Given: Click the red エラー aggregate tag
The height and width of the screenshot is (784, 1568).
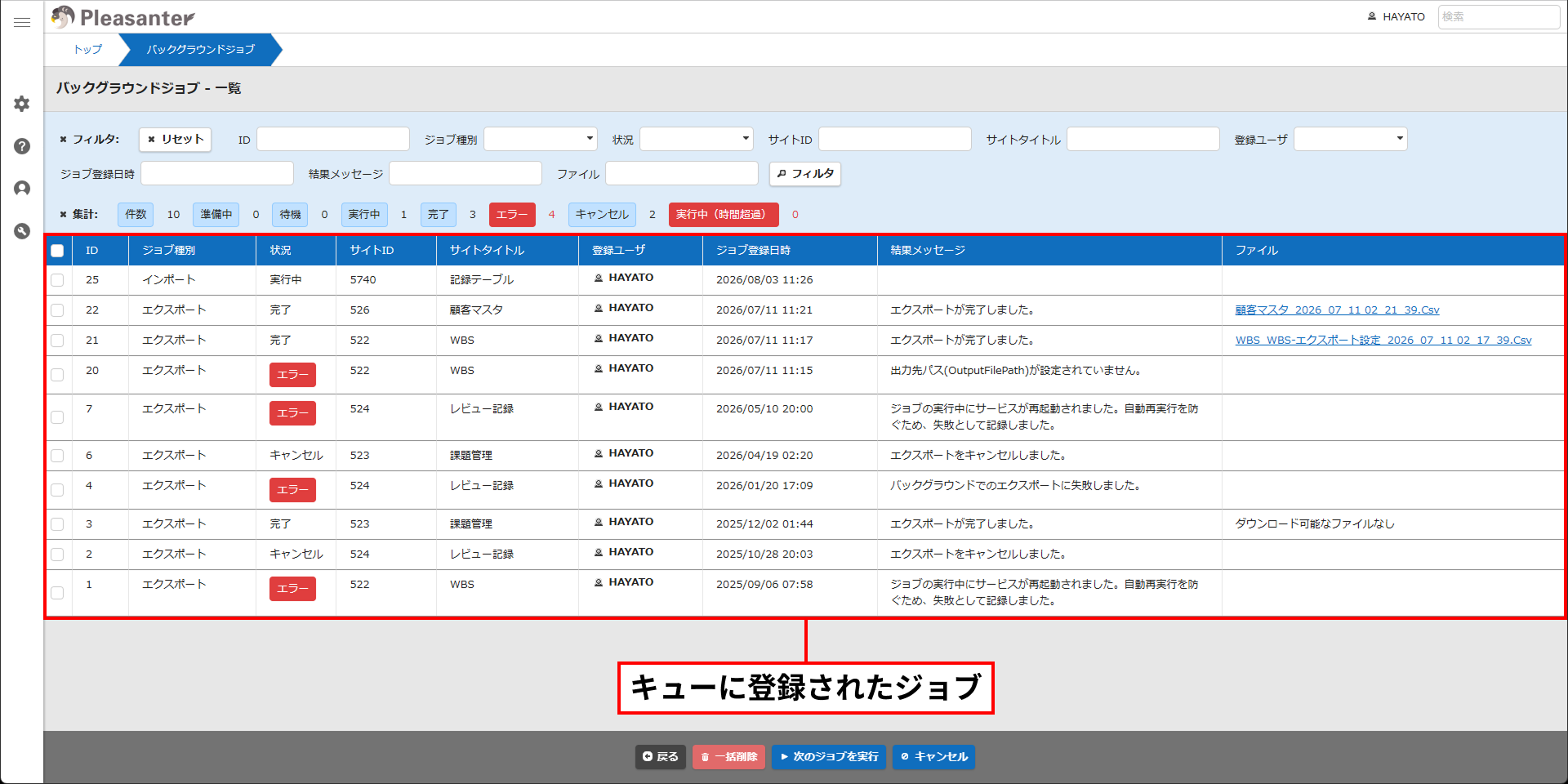Looking at the screenshot, I should tap(512, 215).
